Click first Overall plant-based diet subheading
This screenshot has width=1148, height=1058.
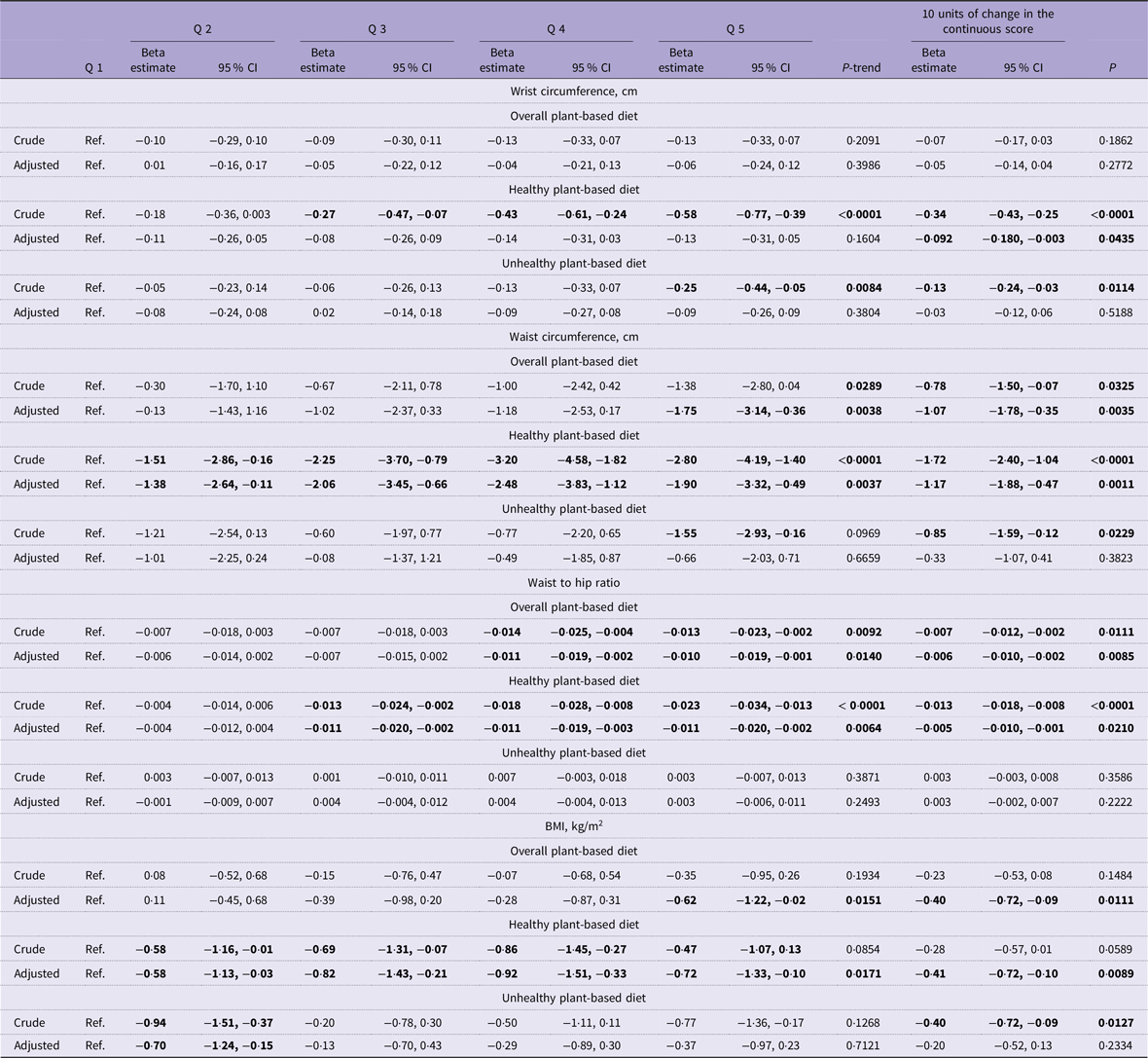574,116
